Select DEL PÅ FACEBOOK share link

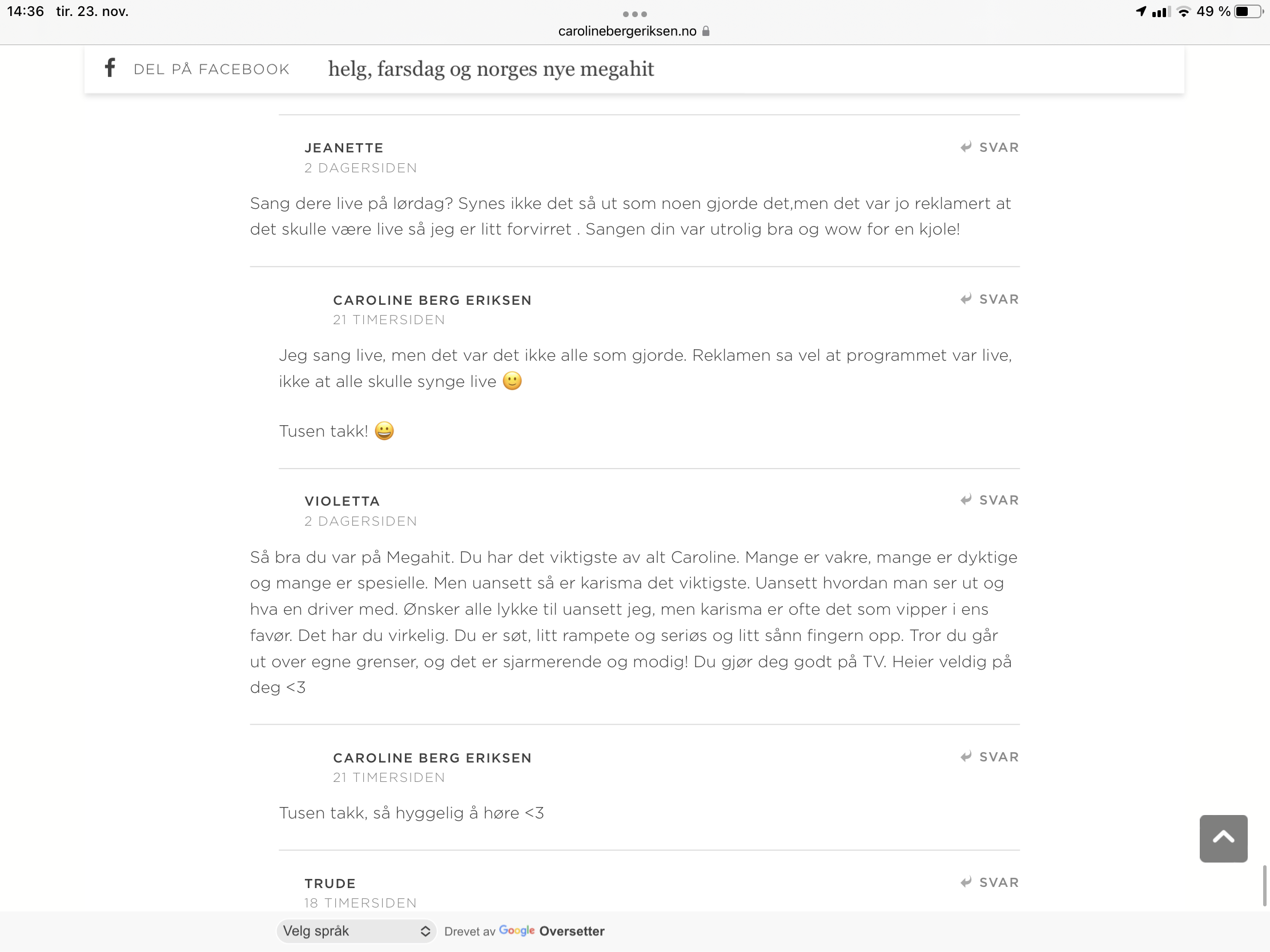click(x=211, y=70)
